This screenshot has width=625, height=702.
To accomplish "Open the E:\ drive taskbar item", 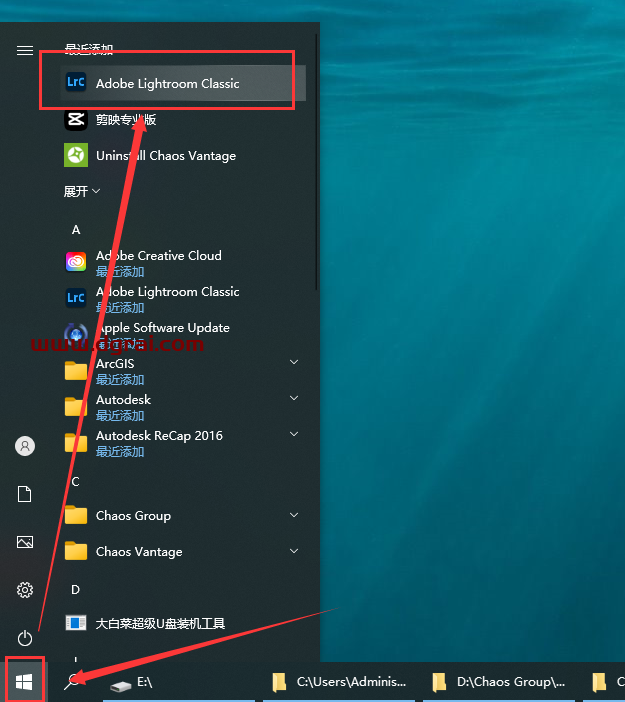I will 179,682.
